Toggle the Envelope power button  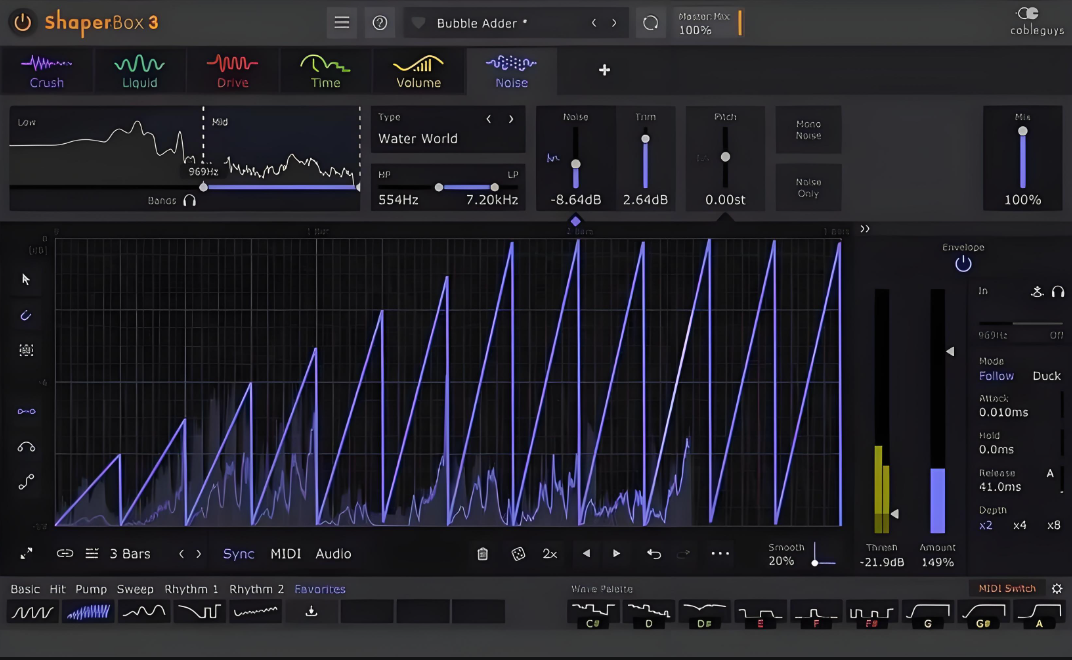click(x=963, y=264)
